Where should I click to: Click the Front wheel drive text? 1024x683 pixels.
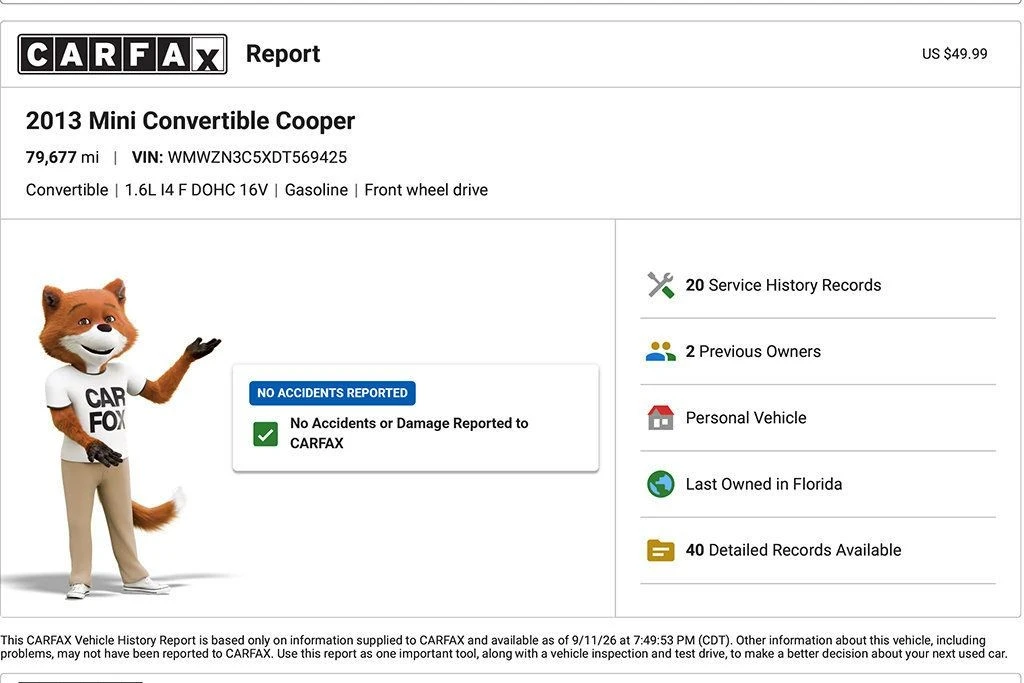[x=426, y=190]
